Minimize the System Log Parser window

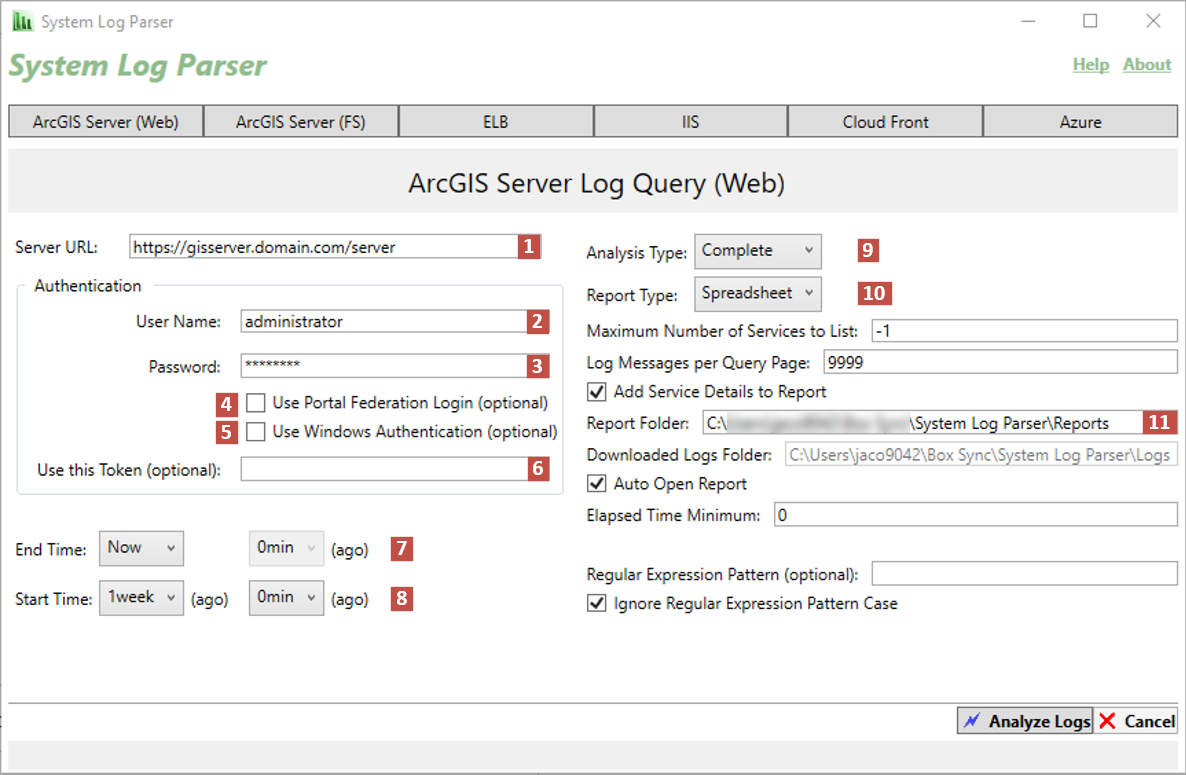point(1028,21)
